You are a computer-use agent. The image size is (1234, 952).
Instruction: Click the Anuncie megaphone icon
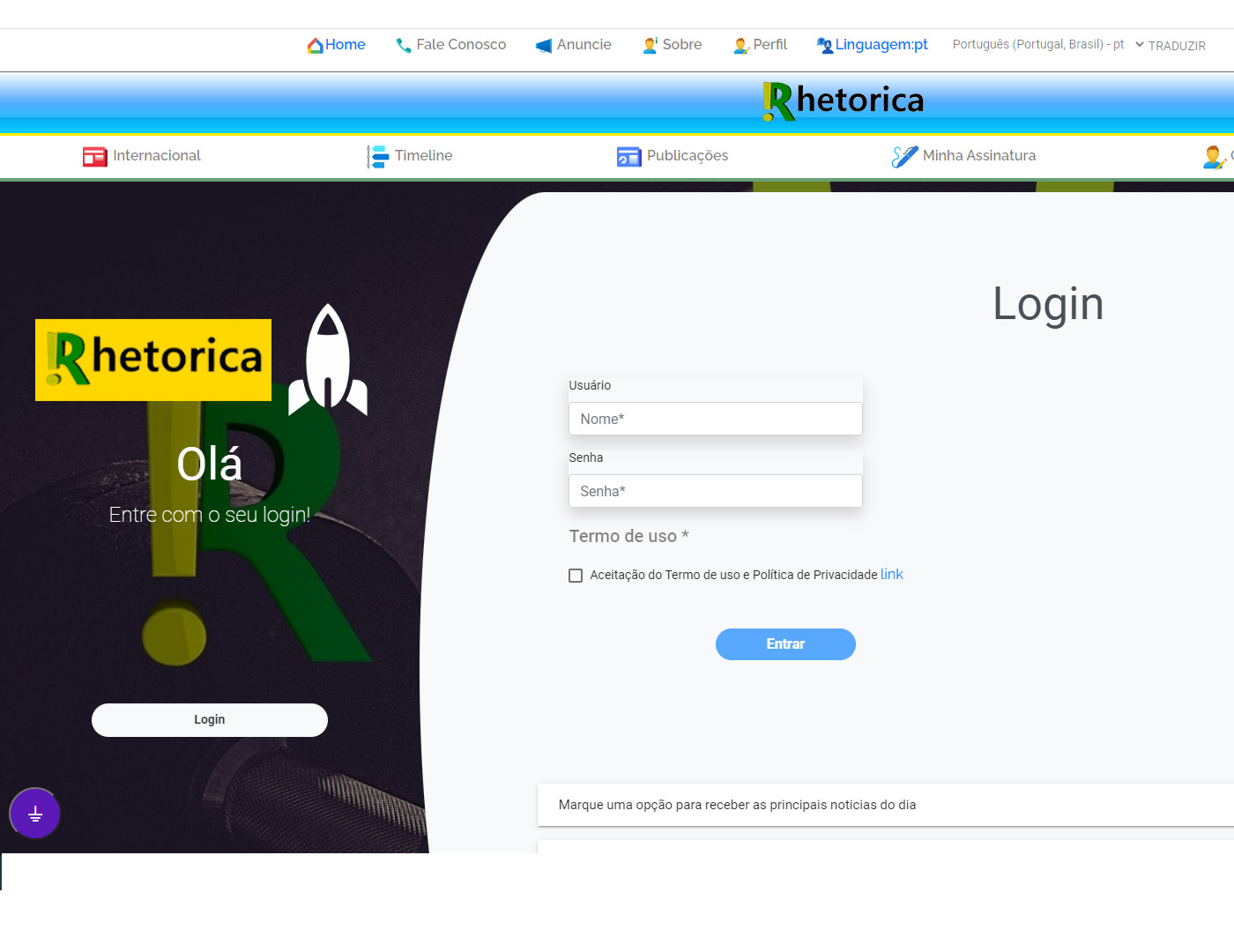click(544, 46)
